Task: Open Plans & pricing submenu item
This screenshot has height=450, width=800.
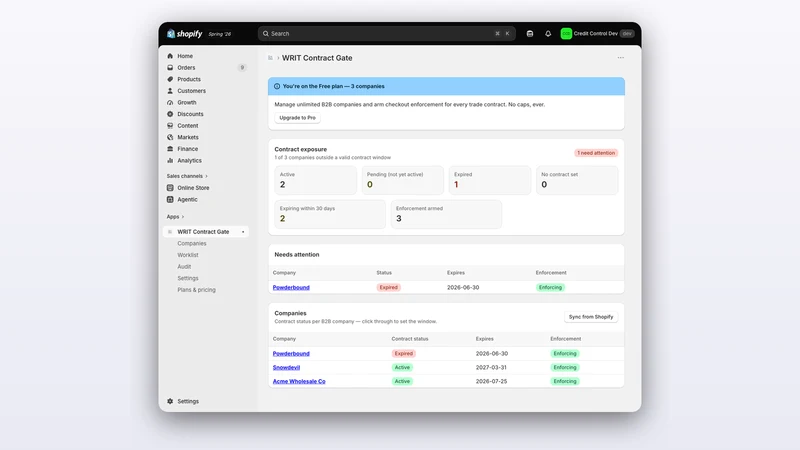Action: pyautogui.click(x=196, y=290)
